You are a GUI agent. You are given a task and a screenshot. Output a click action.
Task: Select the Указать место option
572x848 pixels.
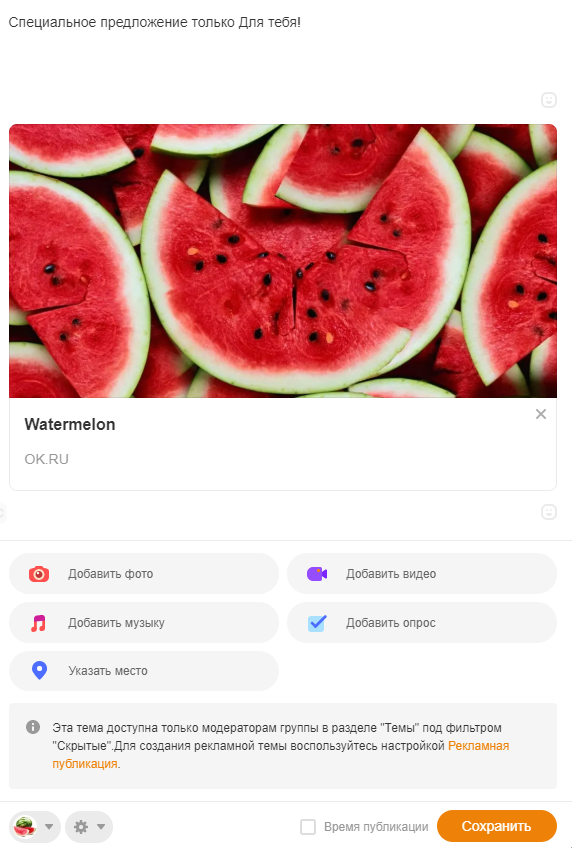[x=144, y=671]
